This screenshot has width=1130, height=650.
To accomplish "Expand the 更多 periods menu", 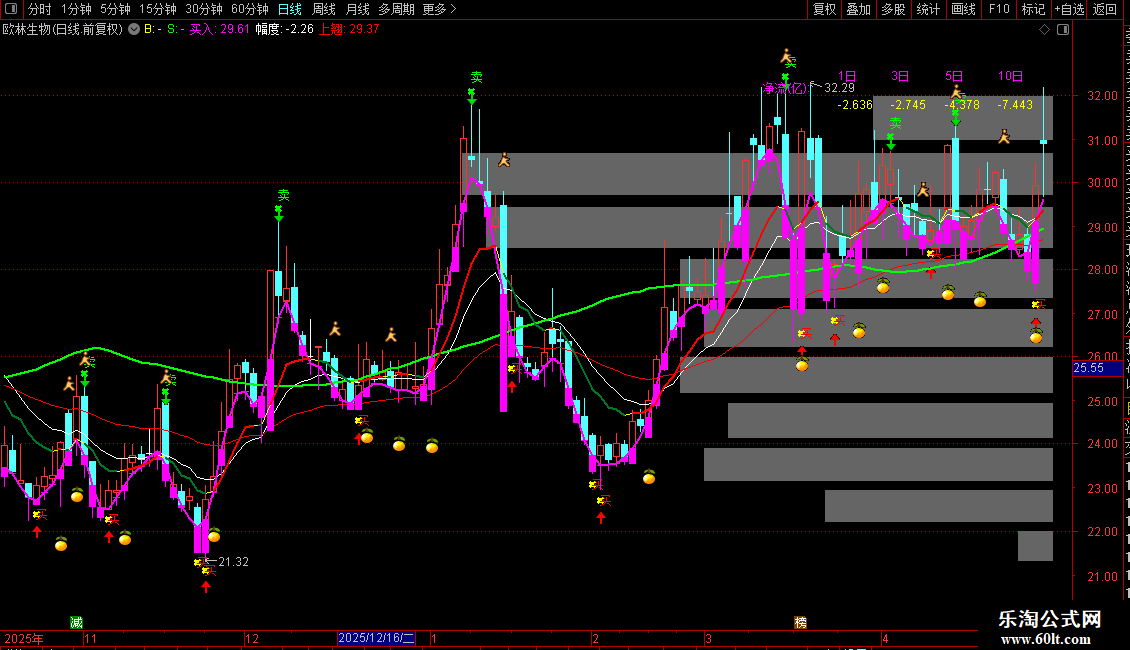I will [x=439, y=9].
